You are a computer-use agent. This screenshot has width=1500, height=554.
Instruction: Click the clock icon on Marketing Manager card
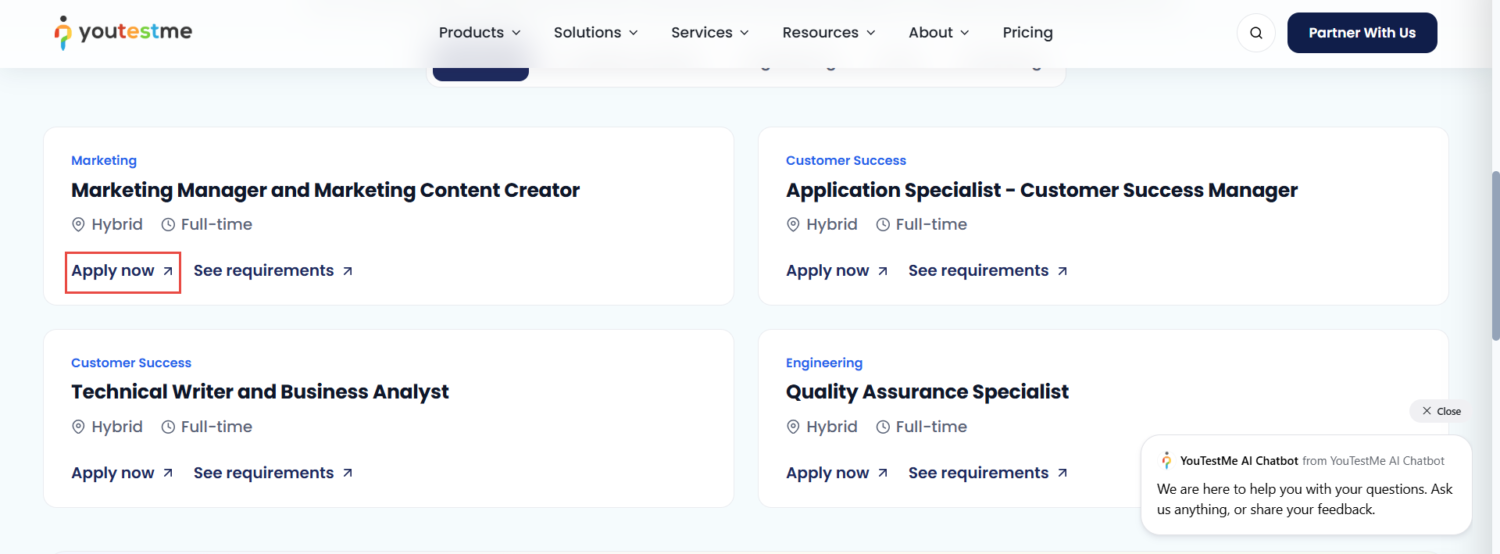[168, 225]
